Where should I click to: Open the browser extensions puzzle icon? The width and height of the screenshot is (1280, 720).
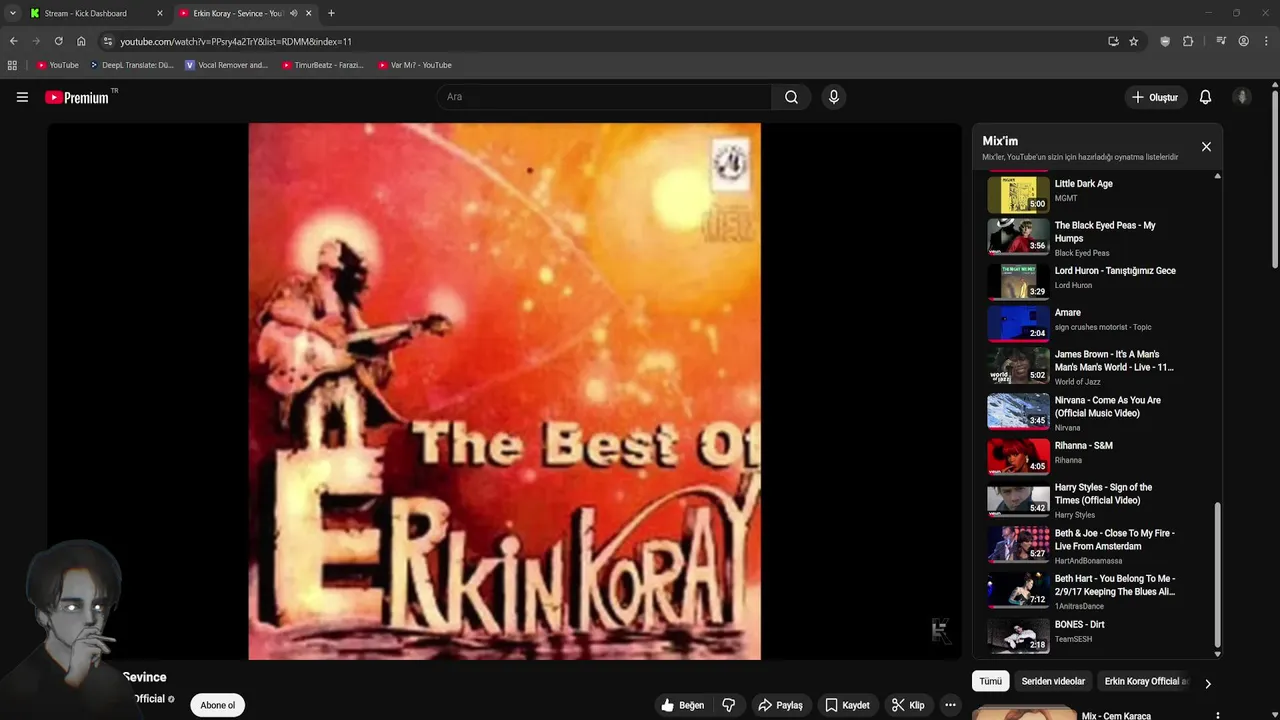click(x=1188, y=41)
